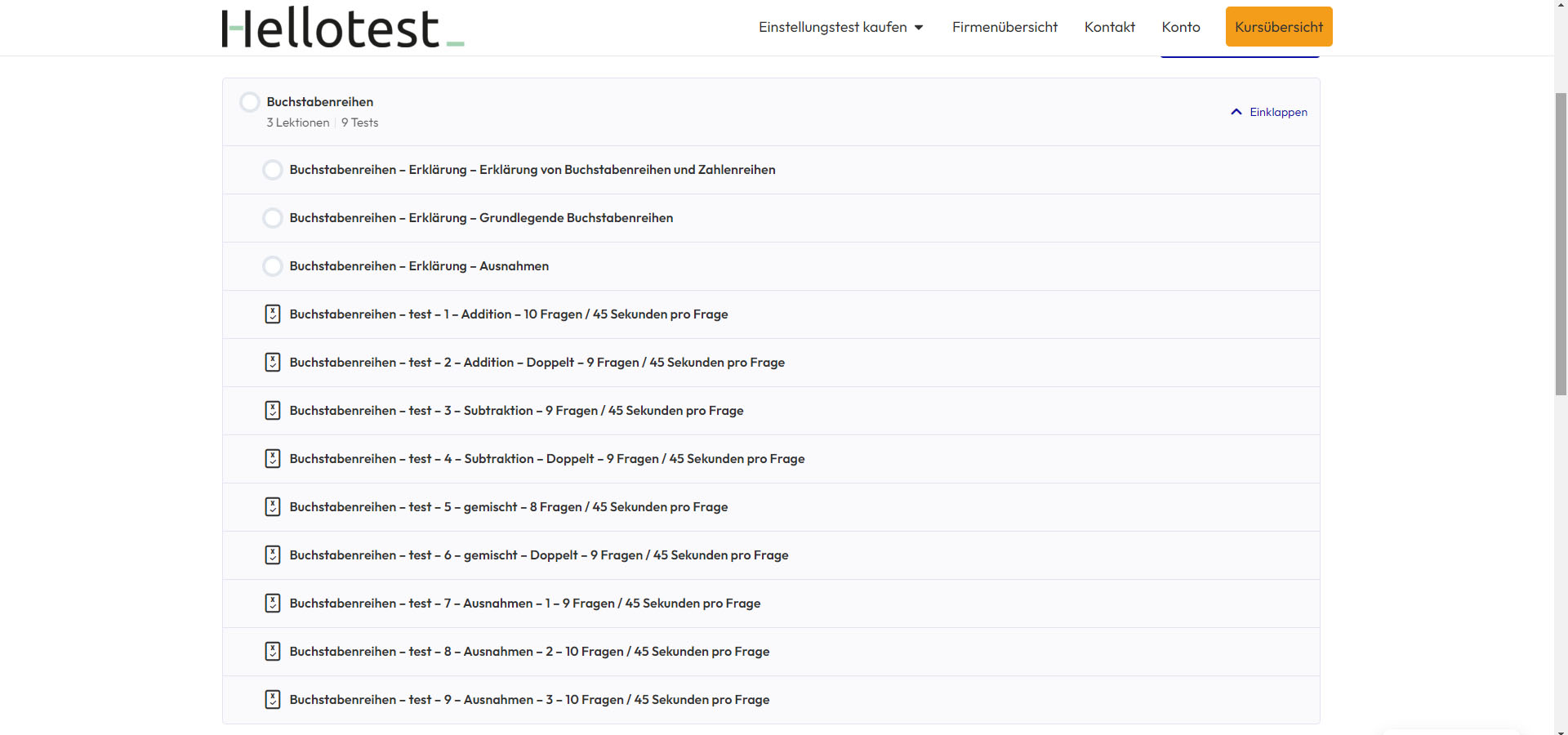1568x735 pixels.
Task: Click the Hellotest logo
Action: coord(343,27)
